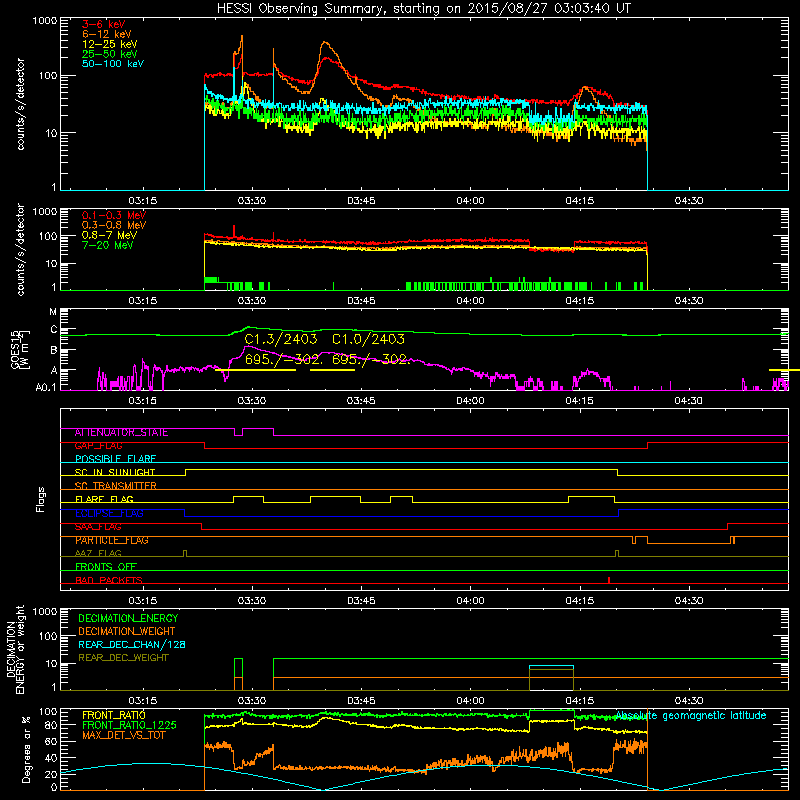Click the 0.3-0.8 MeV legend entry

coord(114,225)
